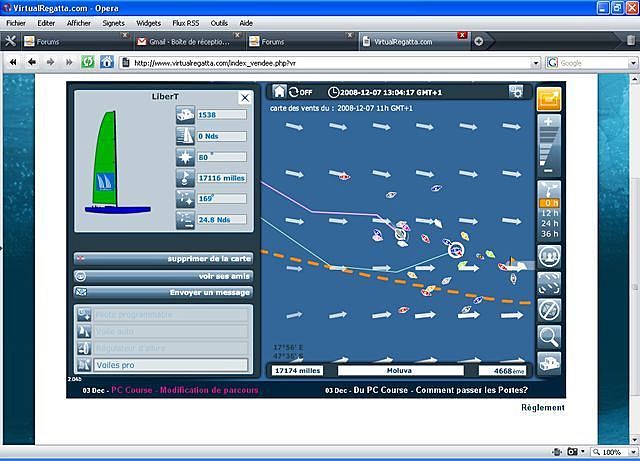Click the 4668ème ranking readout
This screenshot has height=461, width=640.
[x=503, y=371]
